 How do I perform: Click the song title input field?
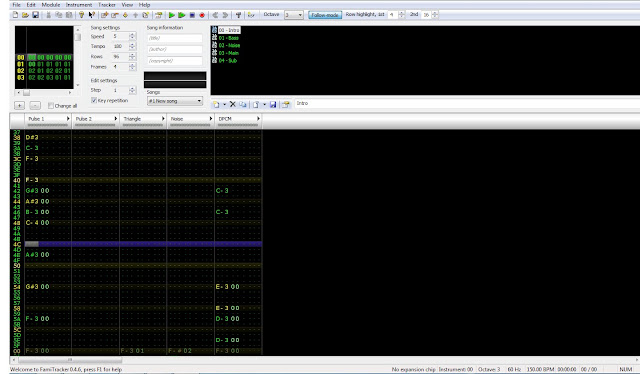pos(175,38)
